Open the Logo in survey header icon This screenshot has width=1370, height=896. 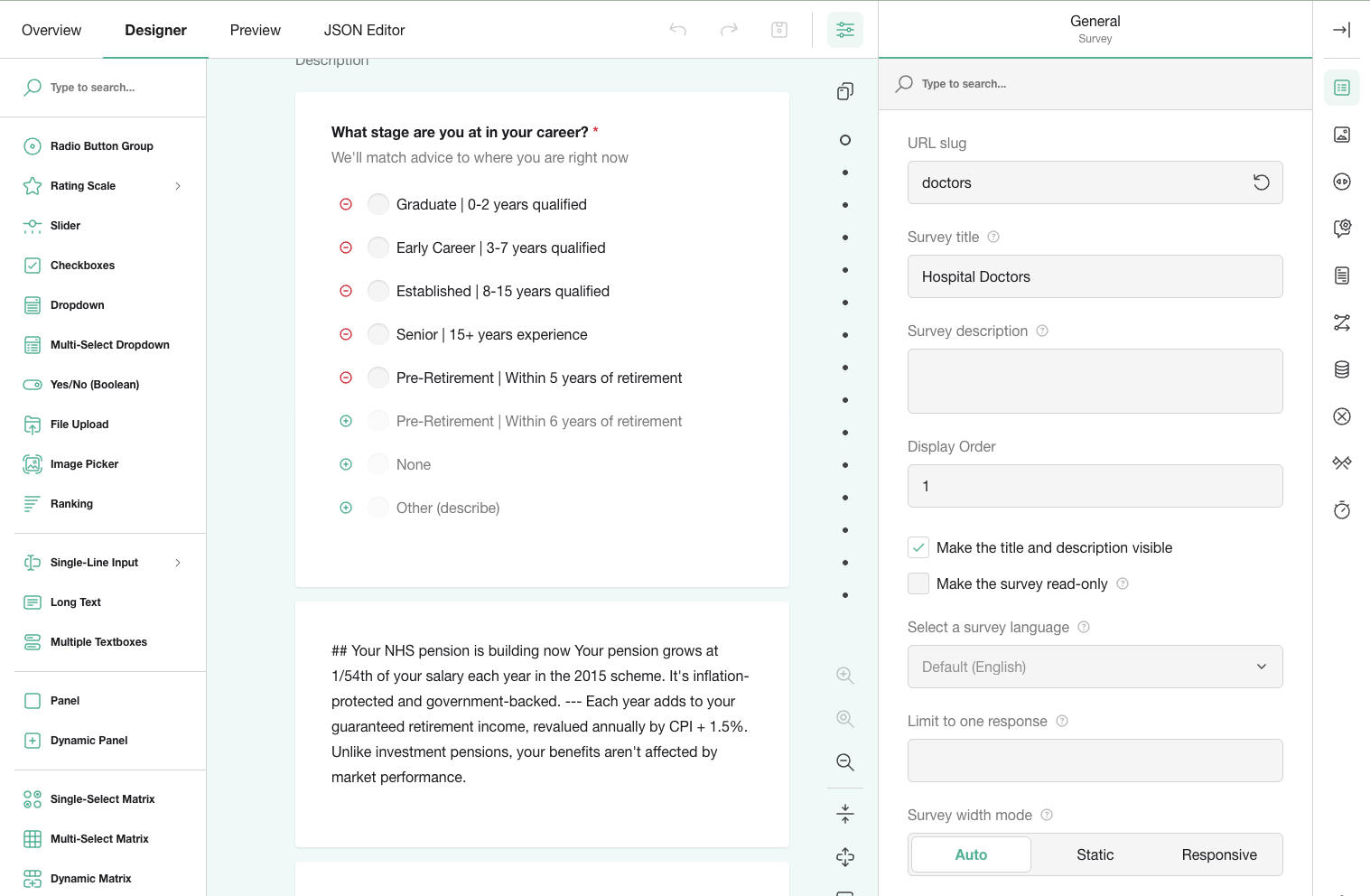point(1342,135)
